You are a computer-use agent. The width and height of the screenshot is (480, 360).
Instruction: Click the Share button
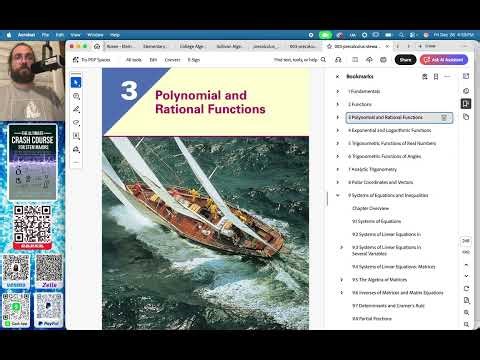(405, 60)
